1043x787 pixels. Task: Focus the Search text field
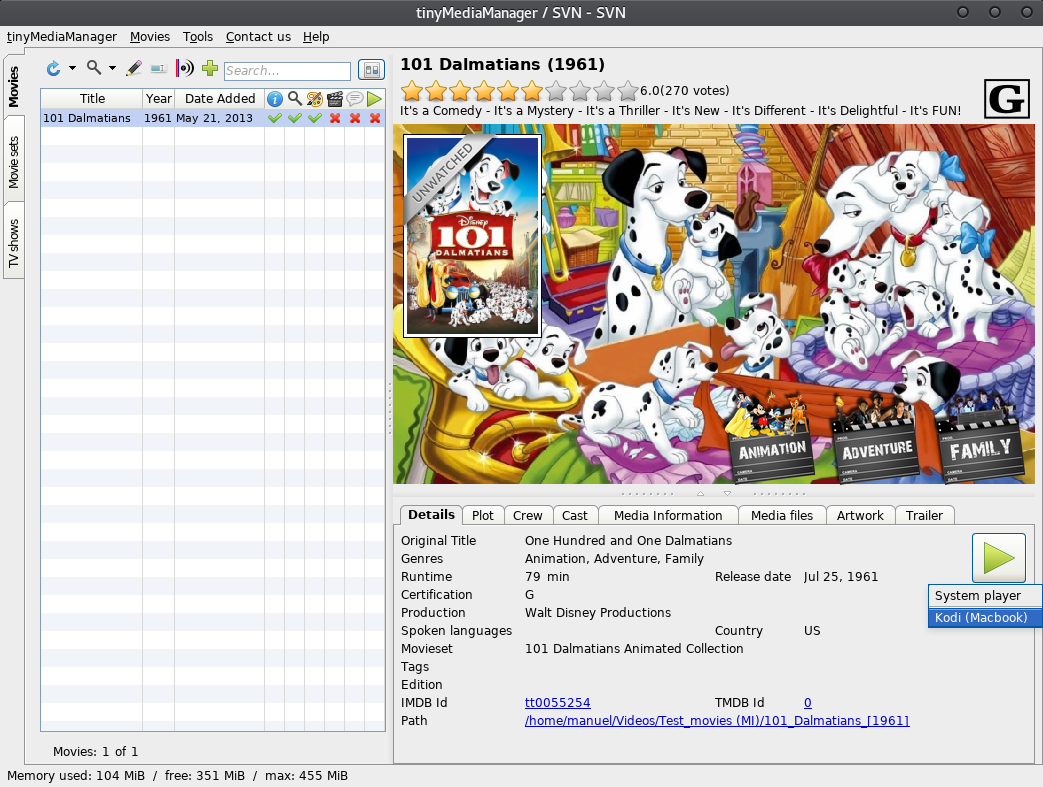pyautogui.click(x=287, y=71)
